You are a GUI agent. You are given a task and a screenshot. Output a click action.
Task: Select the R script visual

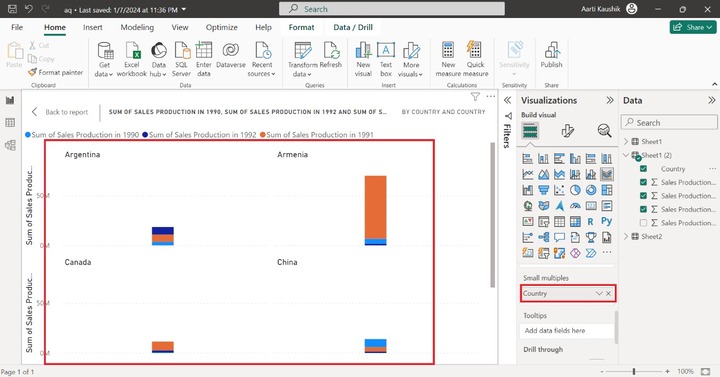591,221
